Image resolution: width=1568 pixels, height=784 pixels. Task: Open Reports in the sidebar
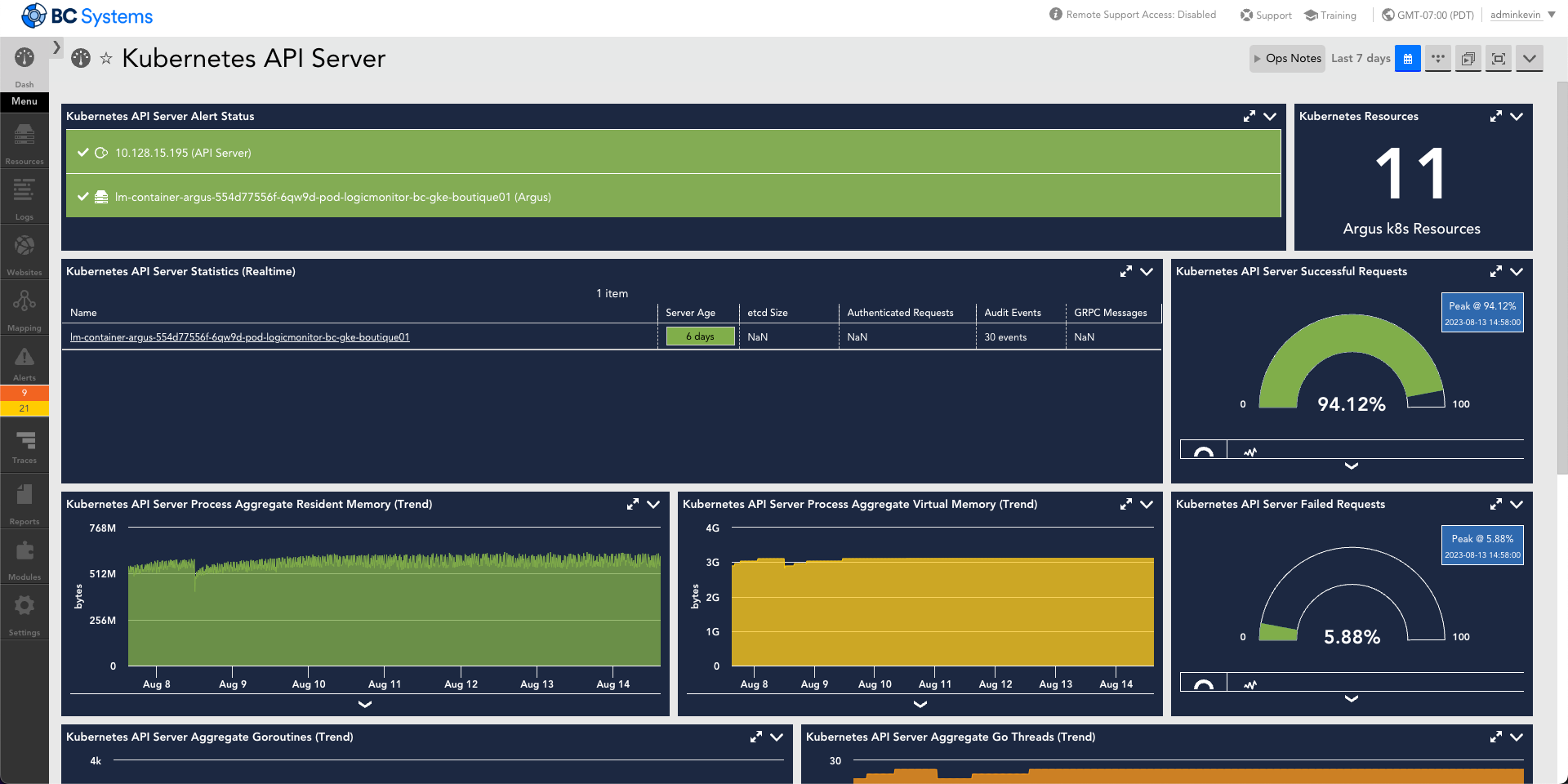coord(24,502)
